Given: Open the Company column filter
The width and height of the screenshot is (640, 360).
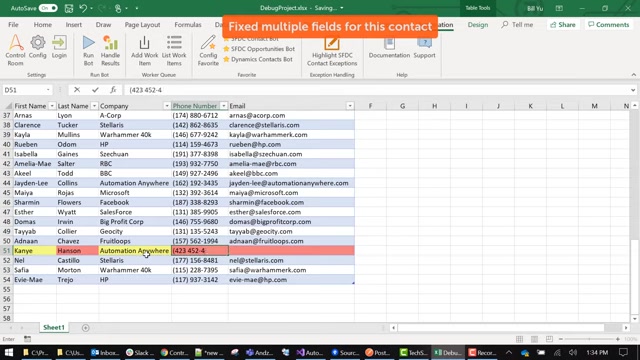Looking at the screenshot, I should click(167, 106).
